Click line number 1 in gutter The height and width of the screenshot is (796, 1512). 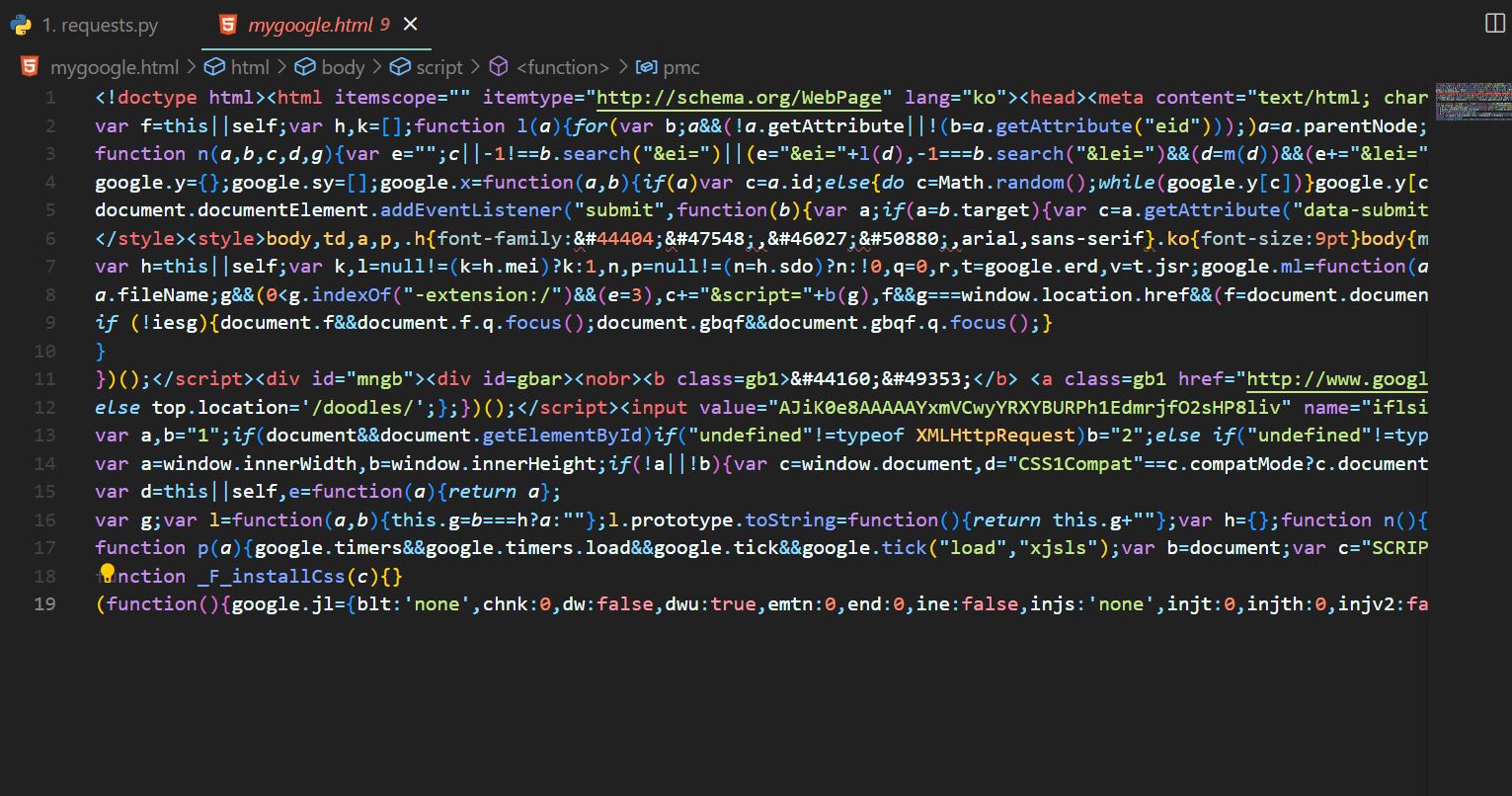tap(50, 98)
